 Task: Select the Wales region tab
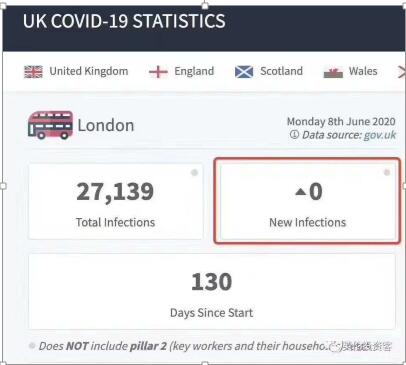(351, 71)
